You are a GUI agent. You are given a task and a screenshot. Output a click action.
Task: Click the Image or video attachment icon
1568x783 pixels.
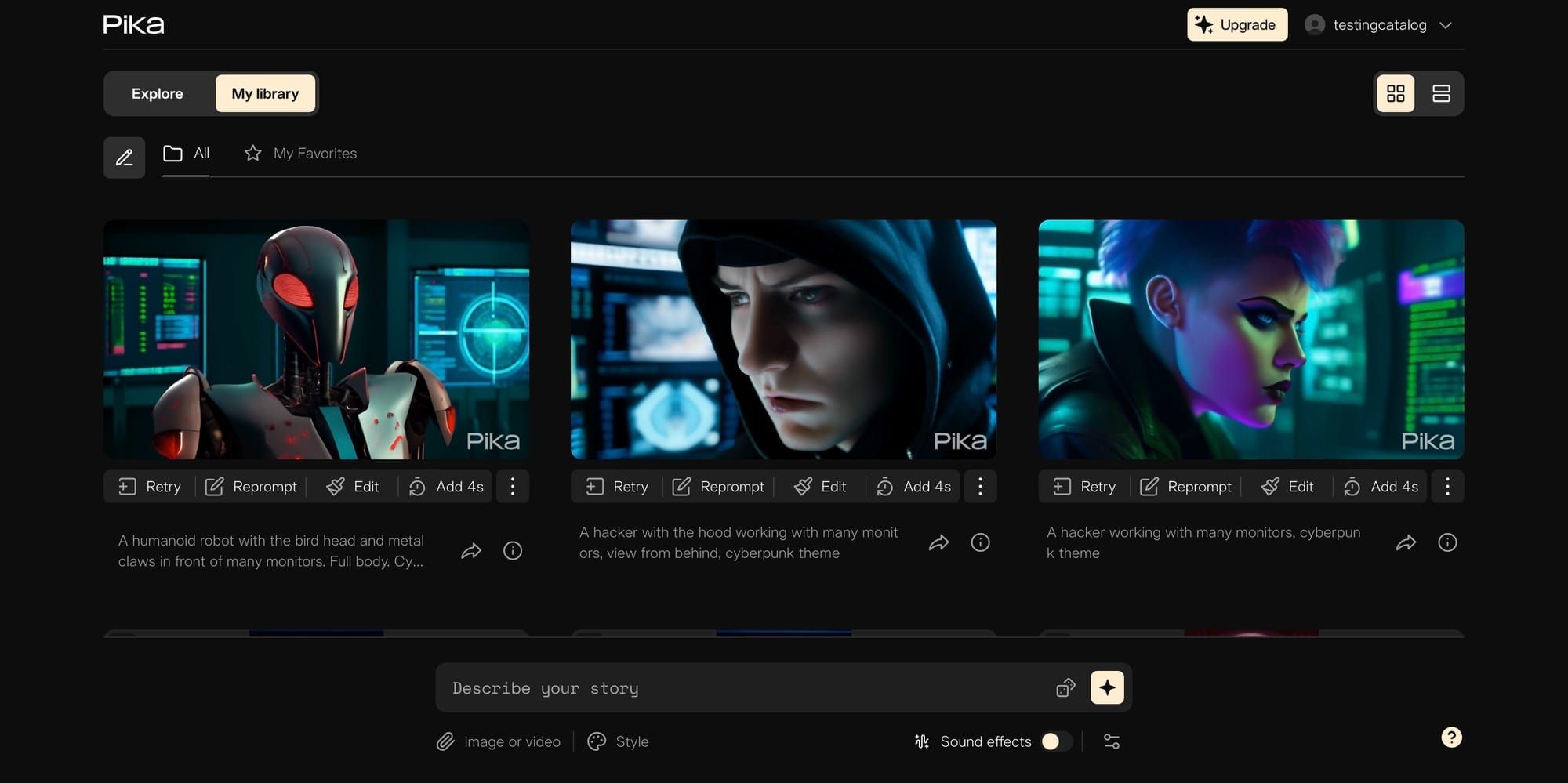pos(447,741)
